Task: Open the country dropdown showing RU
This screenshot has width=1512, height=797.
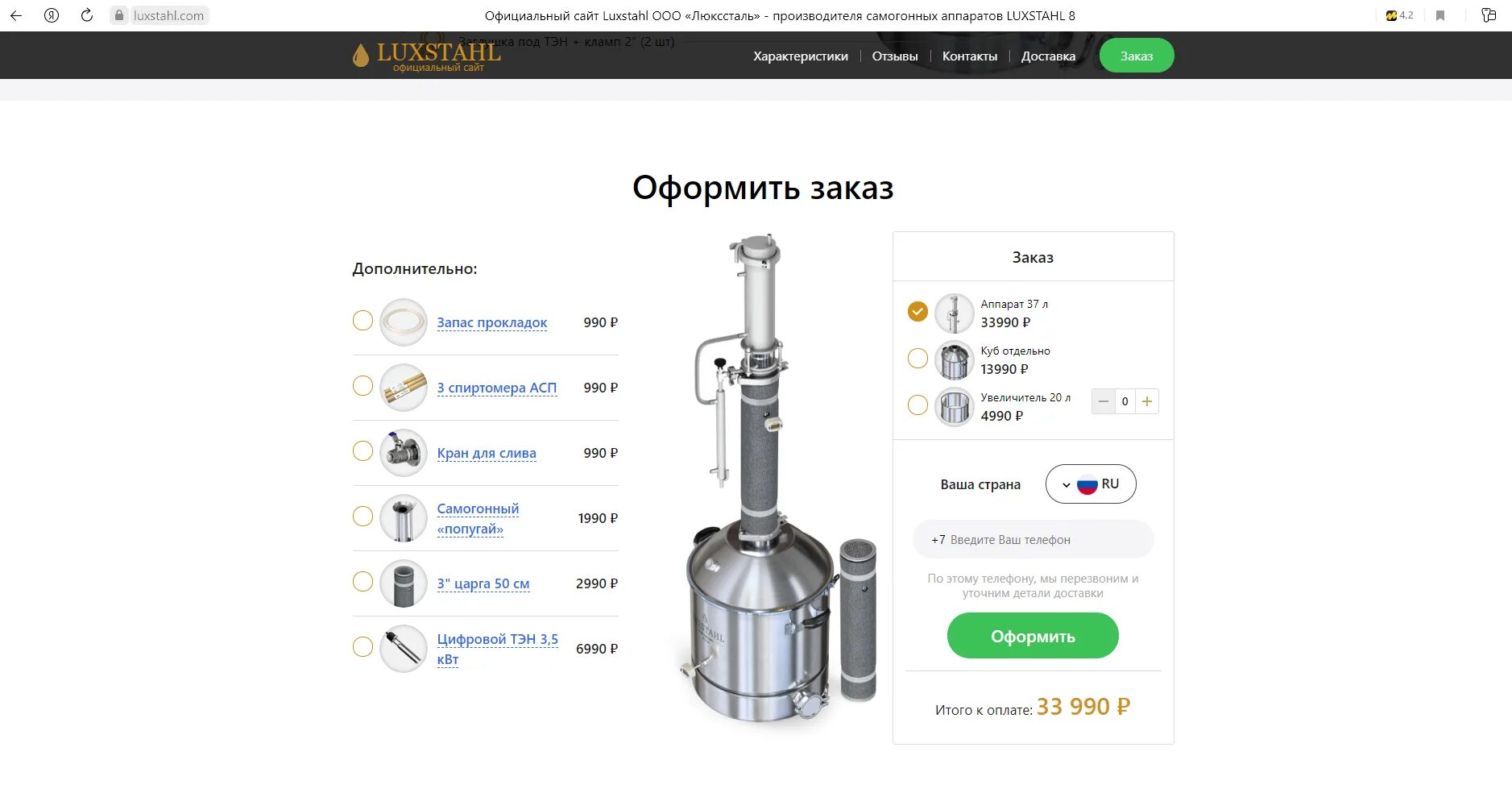Action: pos(1091,484)
